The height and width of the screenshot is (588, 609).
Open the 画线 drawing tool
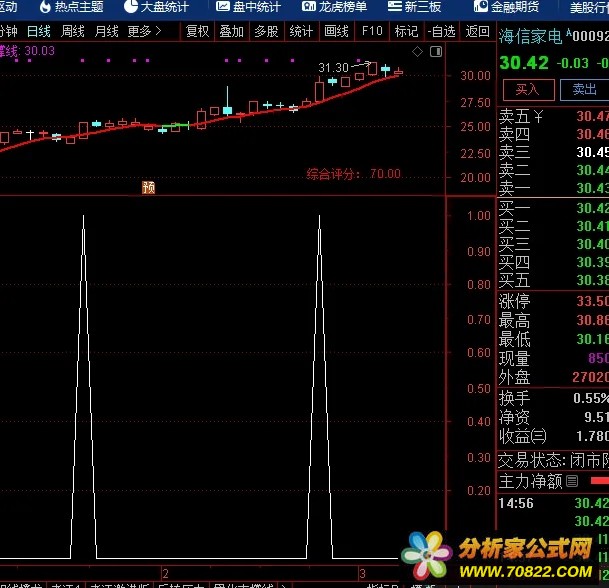point(336,31)
